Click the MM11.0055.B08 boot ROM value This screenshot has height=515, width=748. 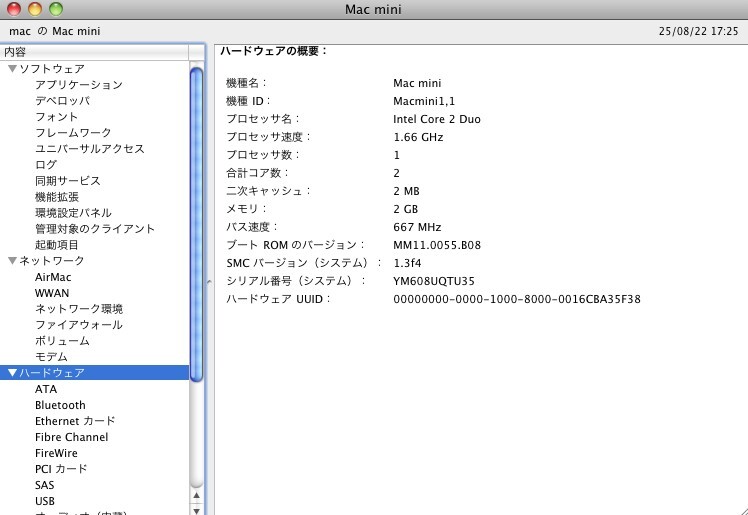(x=436, y=245)
